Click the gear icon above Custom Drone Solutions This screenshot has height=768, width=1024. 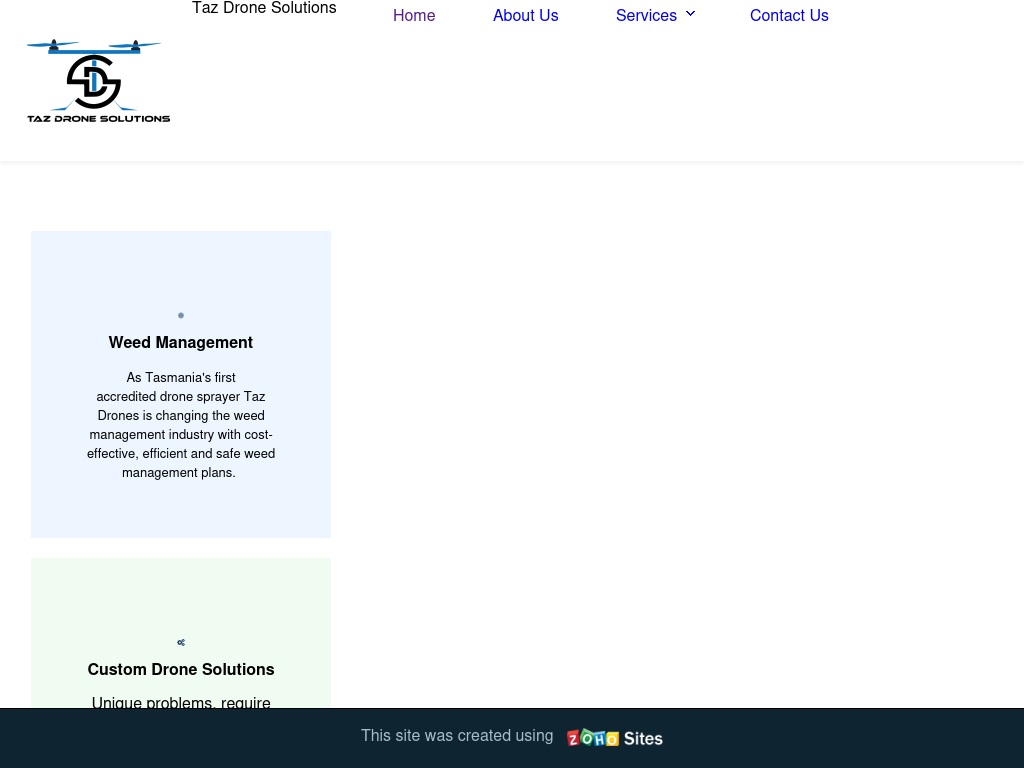tap(181, 643)
